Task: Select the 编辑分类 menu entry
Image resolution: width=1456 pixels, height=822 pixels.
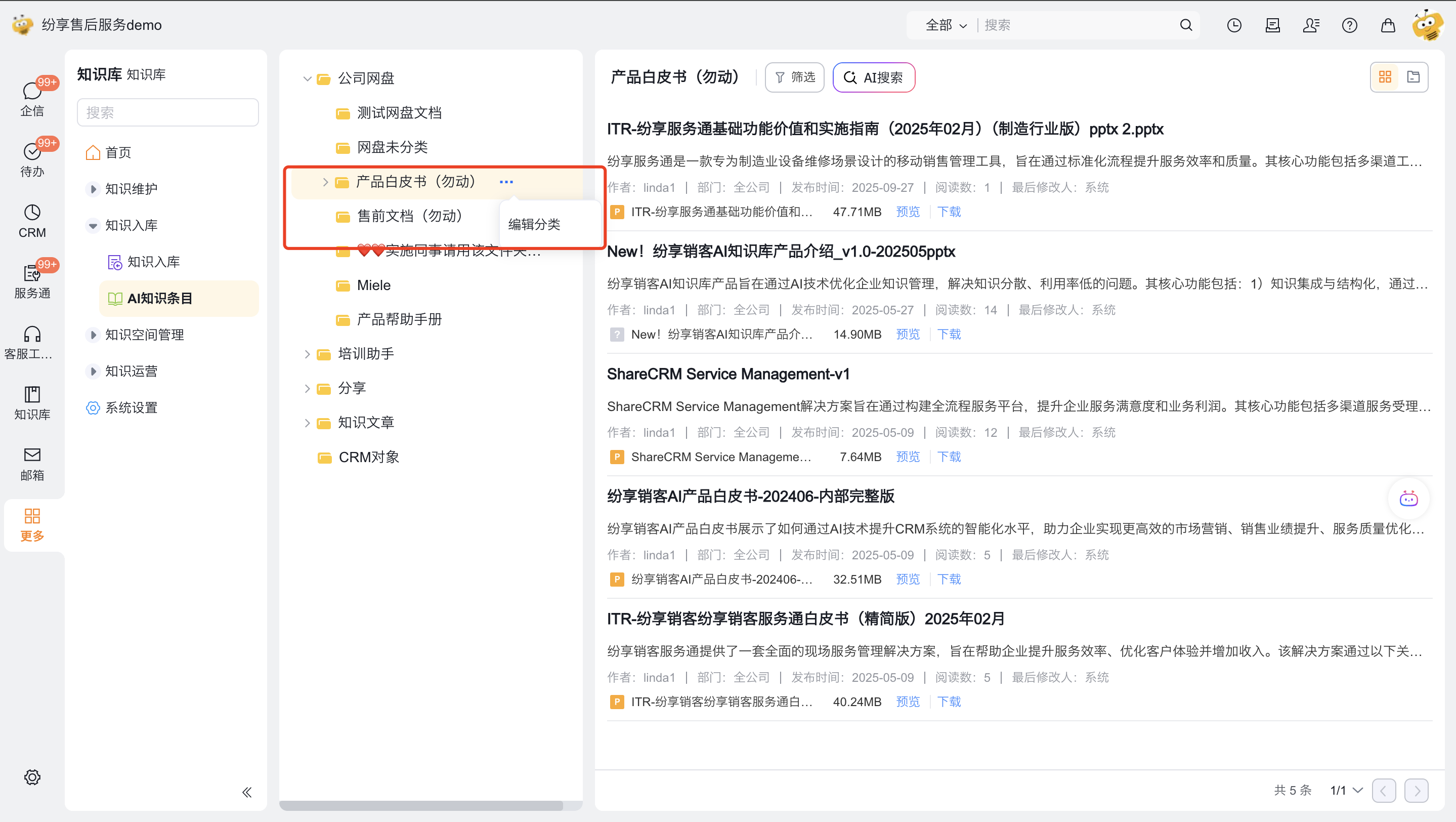Action: point(534,224)
